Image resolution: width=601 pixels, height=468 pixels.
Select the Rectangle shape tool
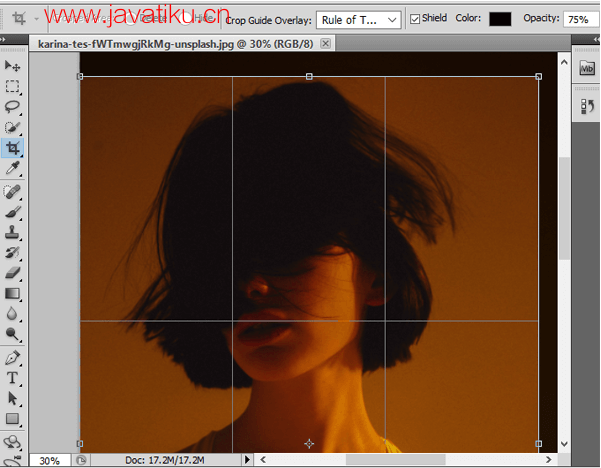[x=12, y=419]
